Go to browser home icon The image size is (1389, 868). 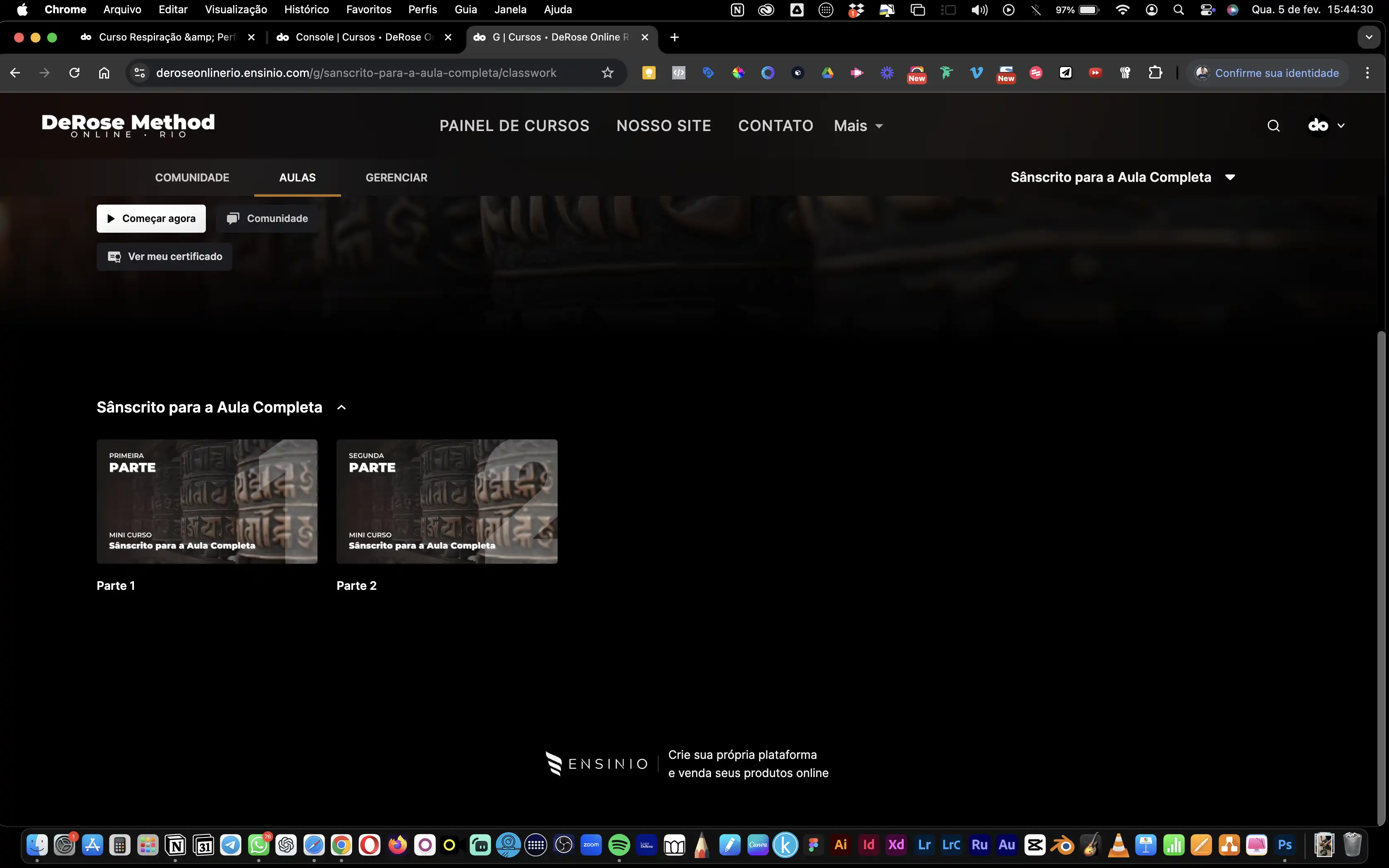click(104, 73)
